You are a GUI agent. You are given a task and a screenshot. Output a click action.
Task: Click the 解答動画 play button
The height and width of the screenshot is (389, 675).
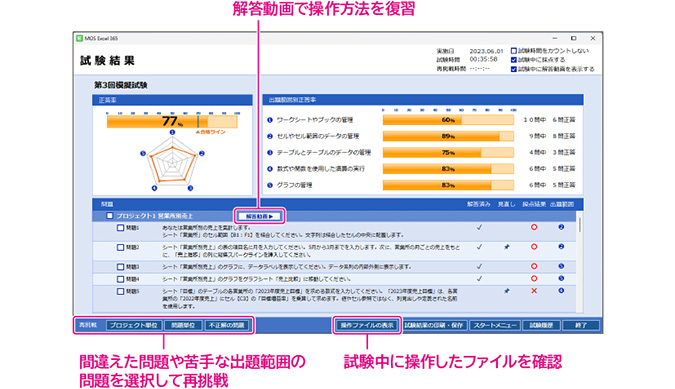click(260, 216)
